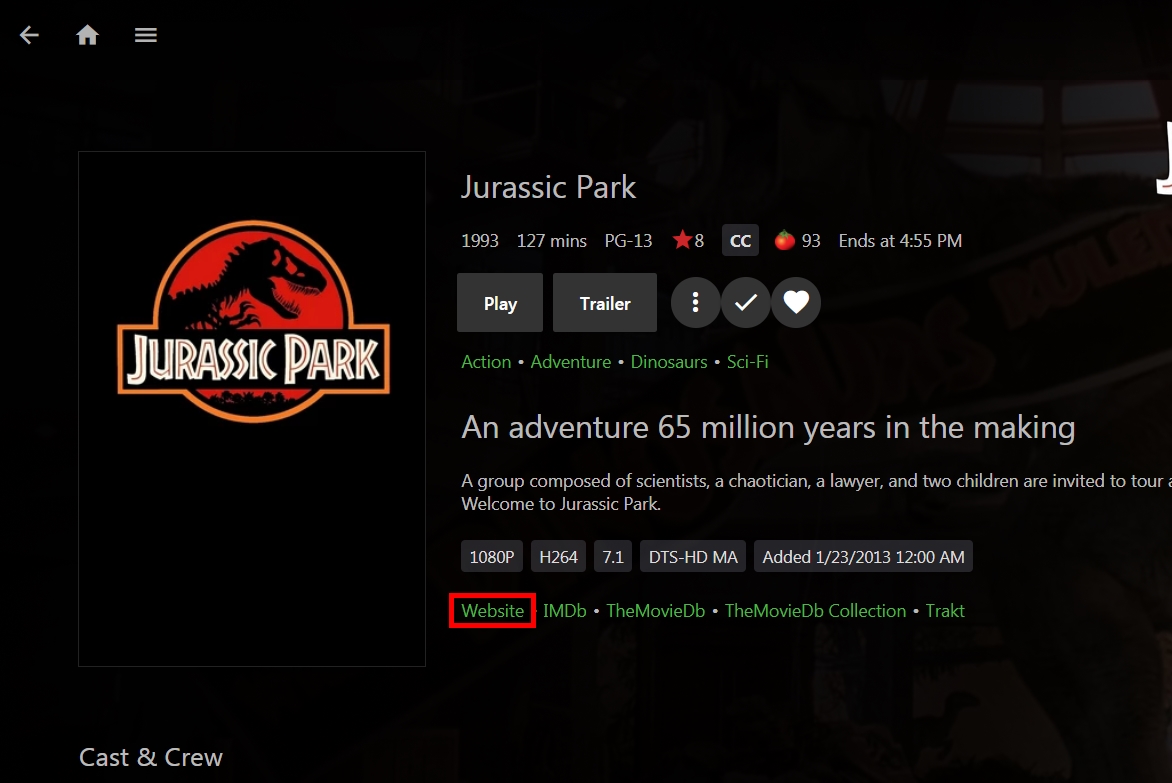The image size is (1172, 783).
Task: Click the CC closed captions badge
Action: (x=741, y=241)
